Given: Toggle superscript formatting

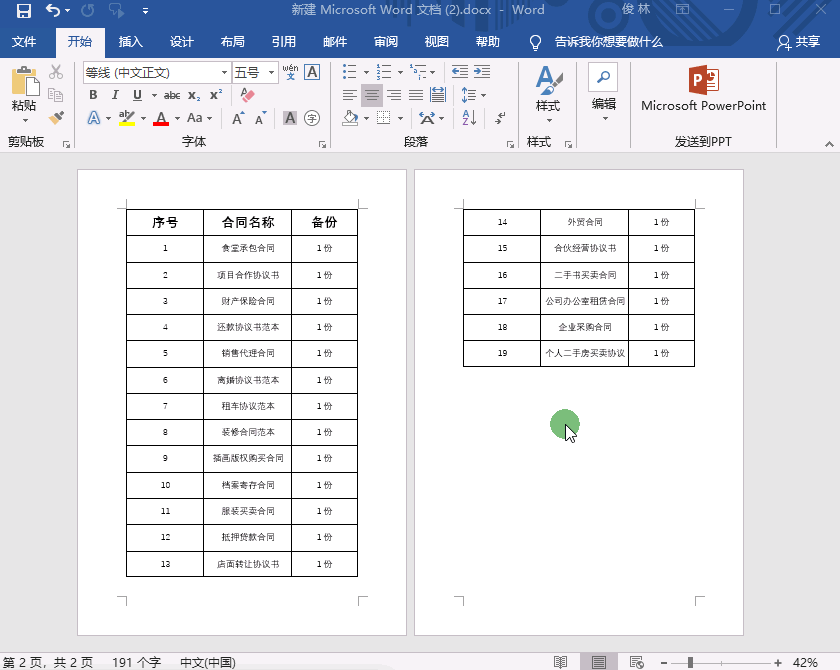Looking at the screenshot, I should pos(215,95).
